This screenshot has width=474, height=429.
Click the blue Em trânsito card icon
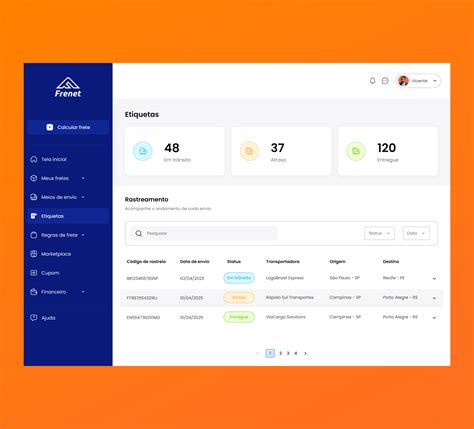pos(143,151)
